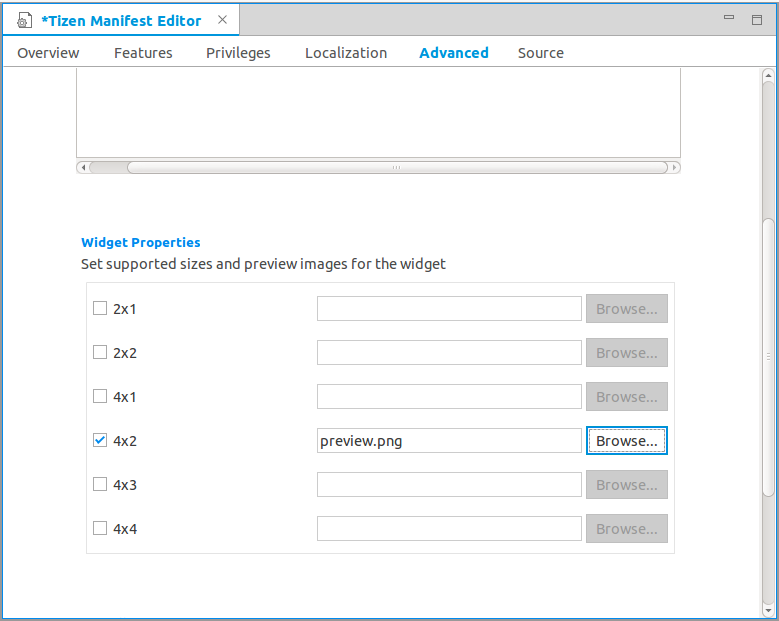Uncheck the 4x2 widget size
The height and width of the screenshot is (621, 779).
point(100,440)
